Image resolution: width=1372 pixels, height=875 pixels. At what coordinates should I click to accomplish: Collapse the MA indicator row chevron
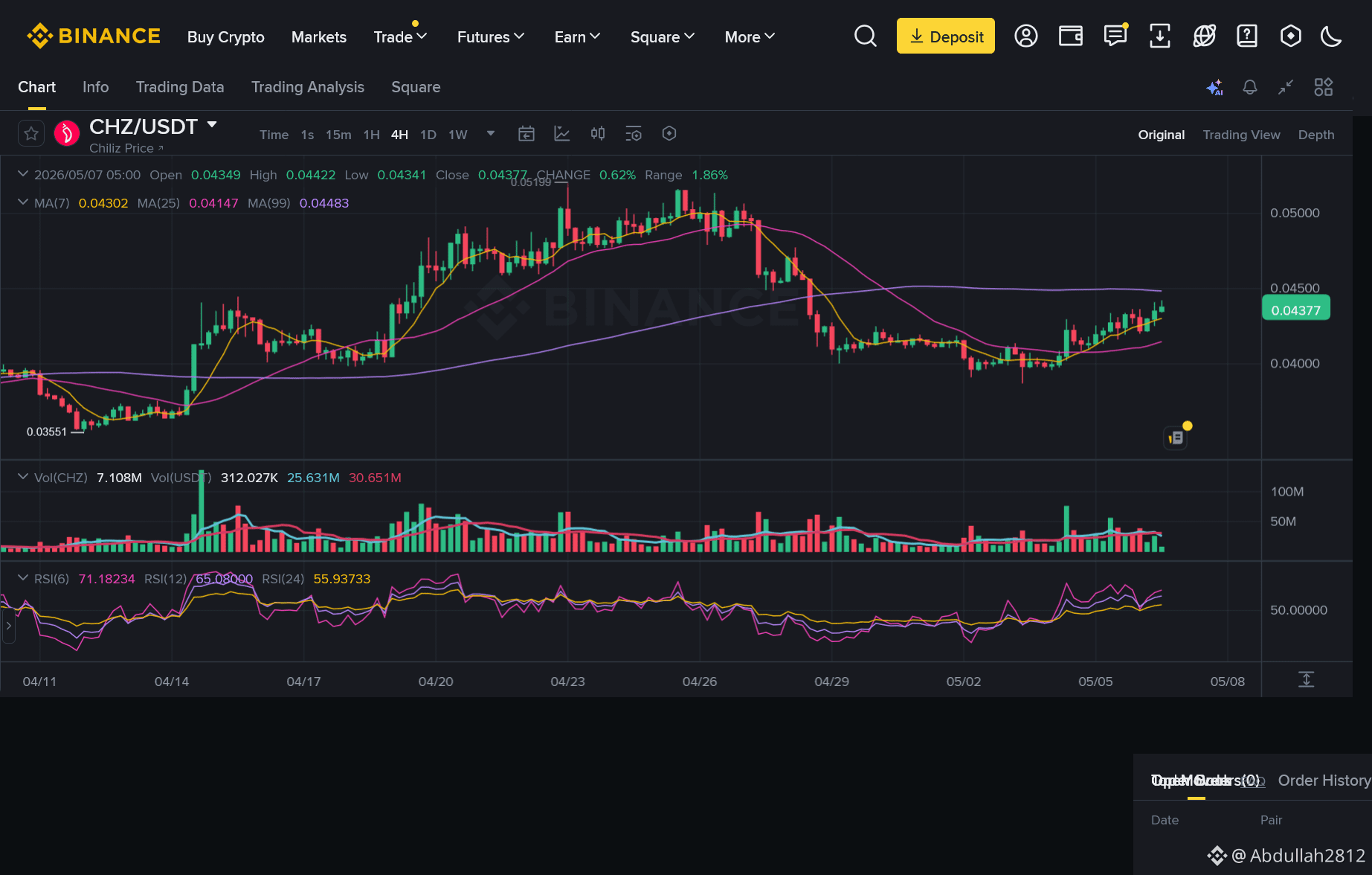click(23, 202)
